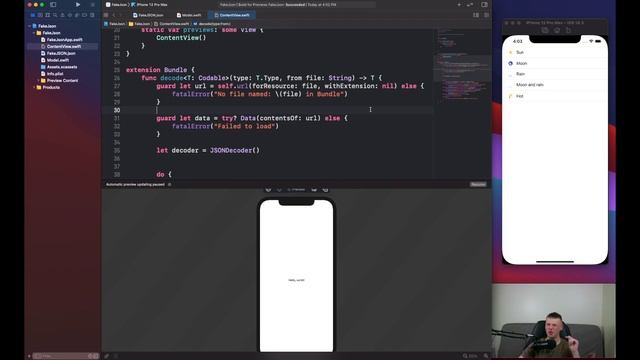Stop the running build in Xcode
The height and width of the screenshot is (360, 640).
93,4
